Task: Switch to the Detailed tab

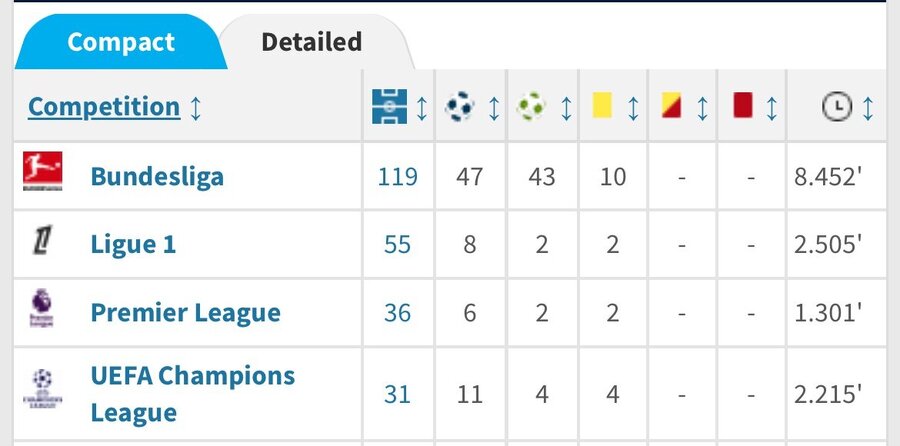Action: coord(312,42)
